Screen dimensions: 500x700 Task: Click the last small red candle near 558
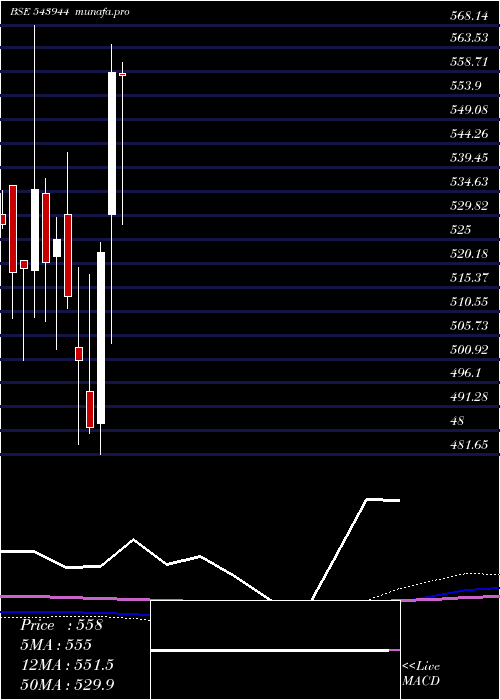point(122,74)
